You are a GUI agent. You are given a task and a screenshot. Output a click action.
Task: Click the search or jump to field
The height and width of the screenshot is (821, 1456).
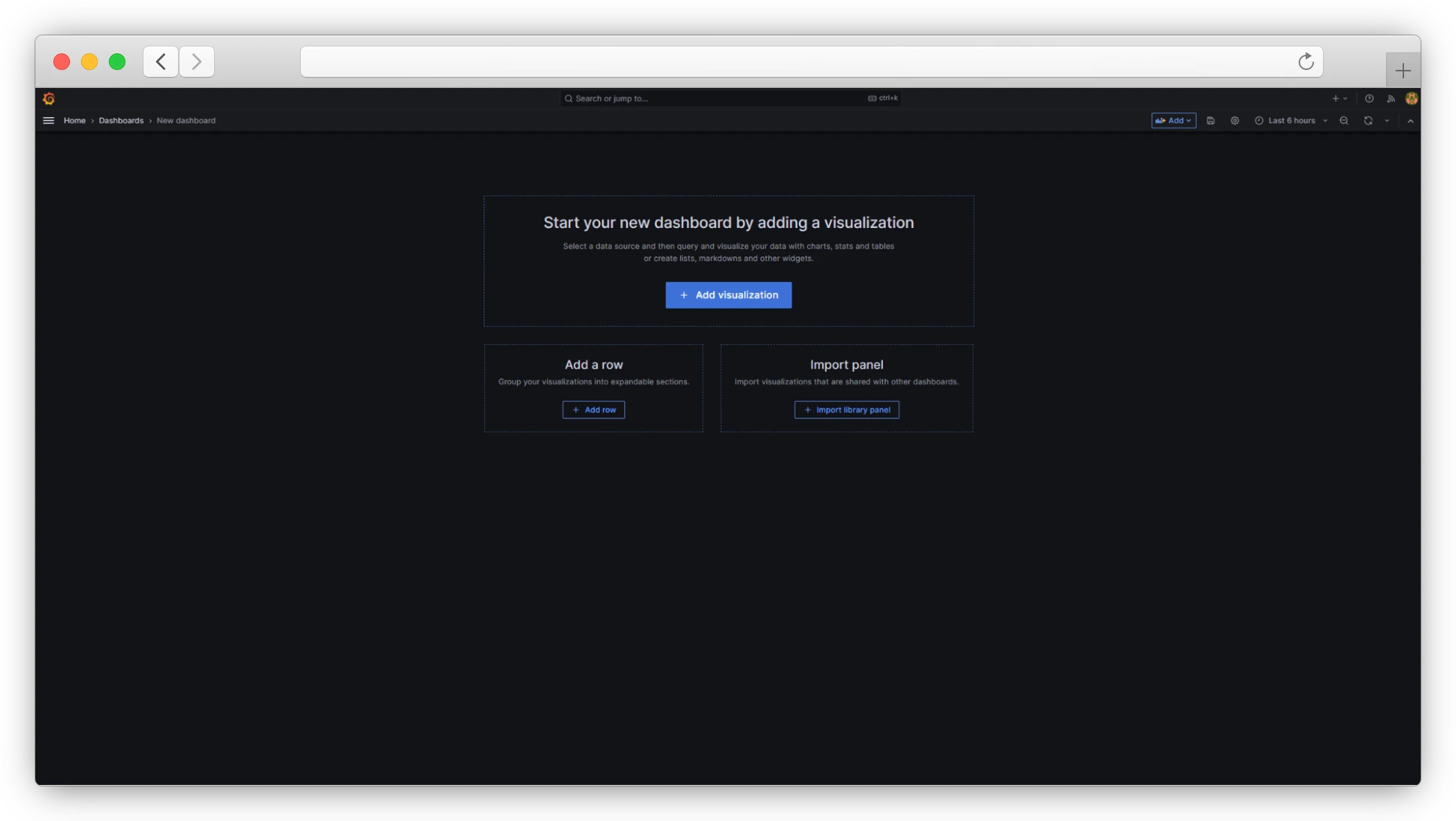click(x=728, y=98)
